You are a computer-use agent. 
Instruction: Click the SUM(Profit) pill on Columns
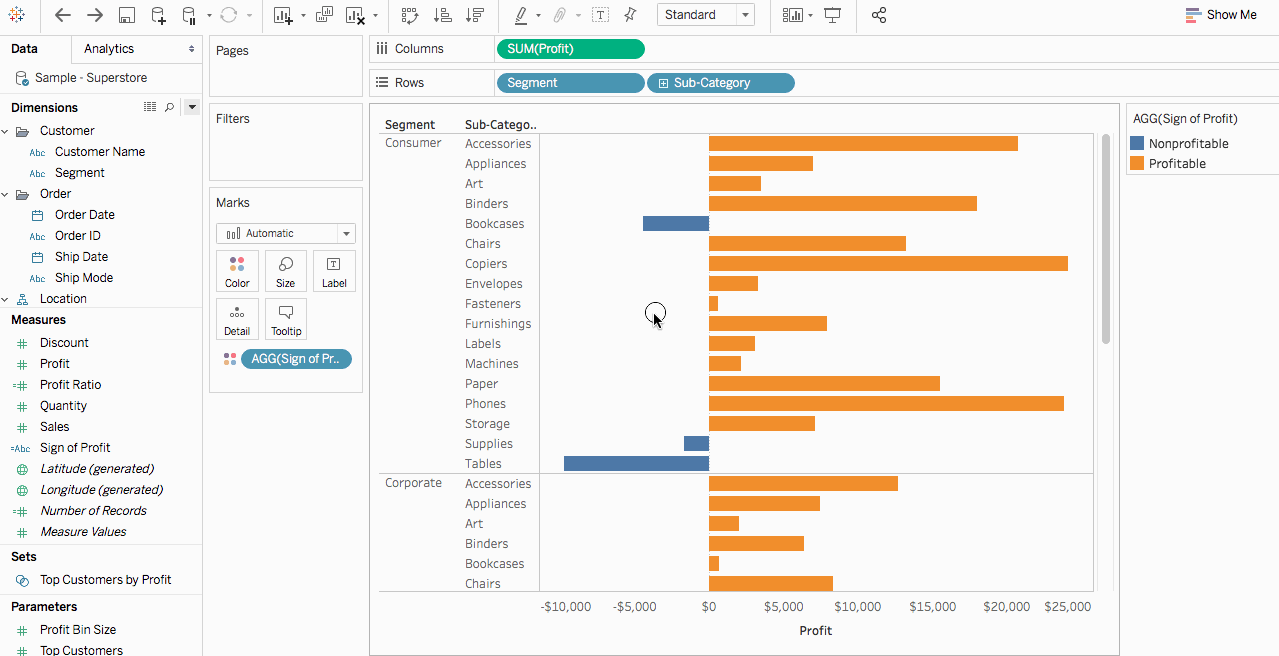click(x=570, y=48)
